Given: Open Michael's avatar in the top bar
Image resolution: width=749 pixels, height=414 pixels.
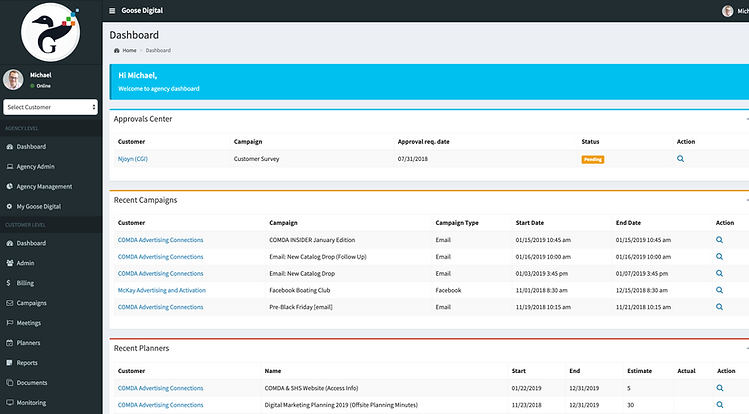Looking at the screenshot, I should tap(727, 11).
